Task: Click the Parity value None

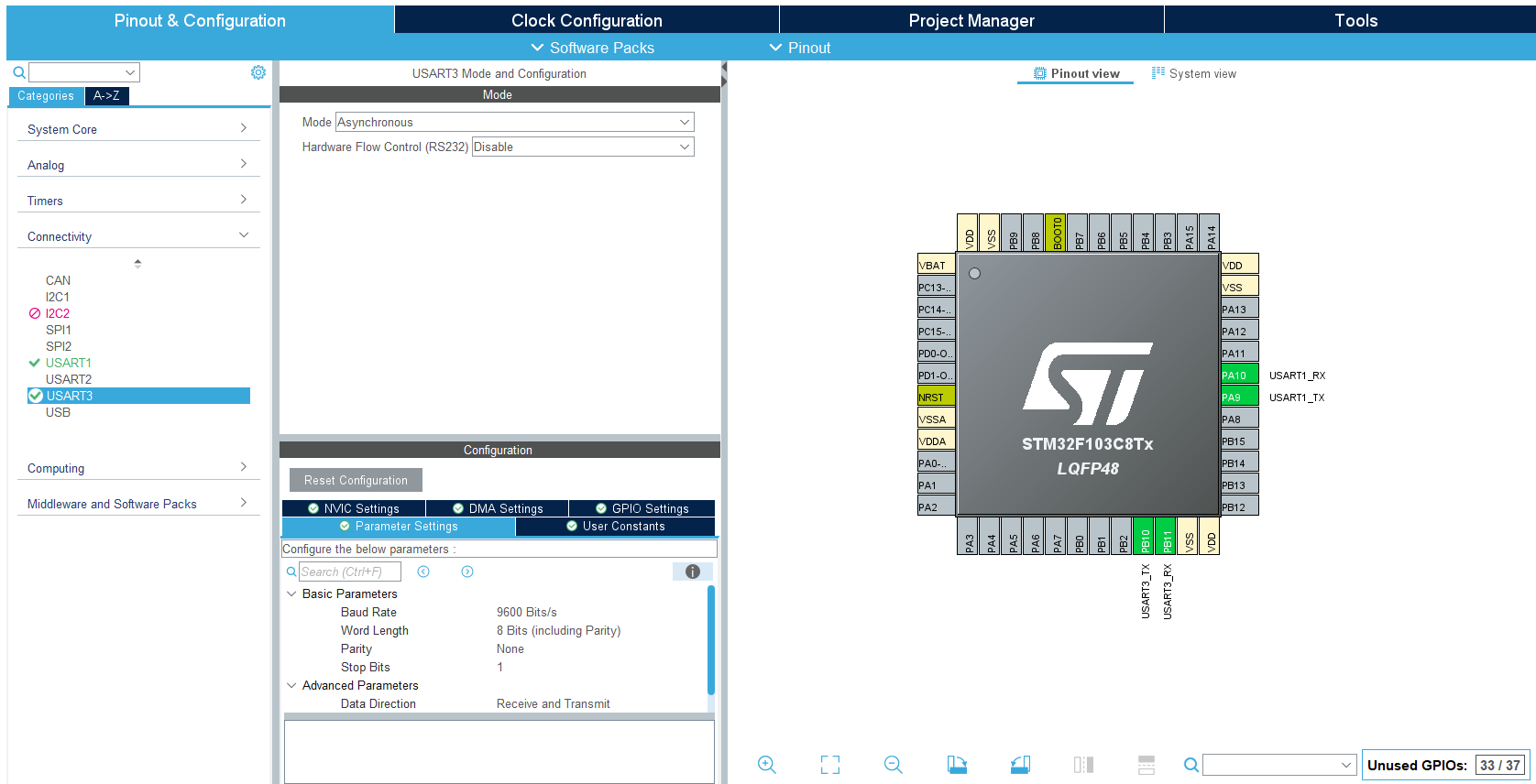Action: pos(510,648)
